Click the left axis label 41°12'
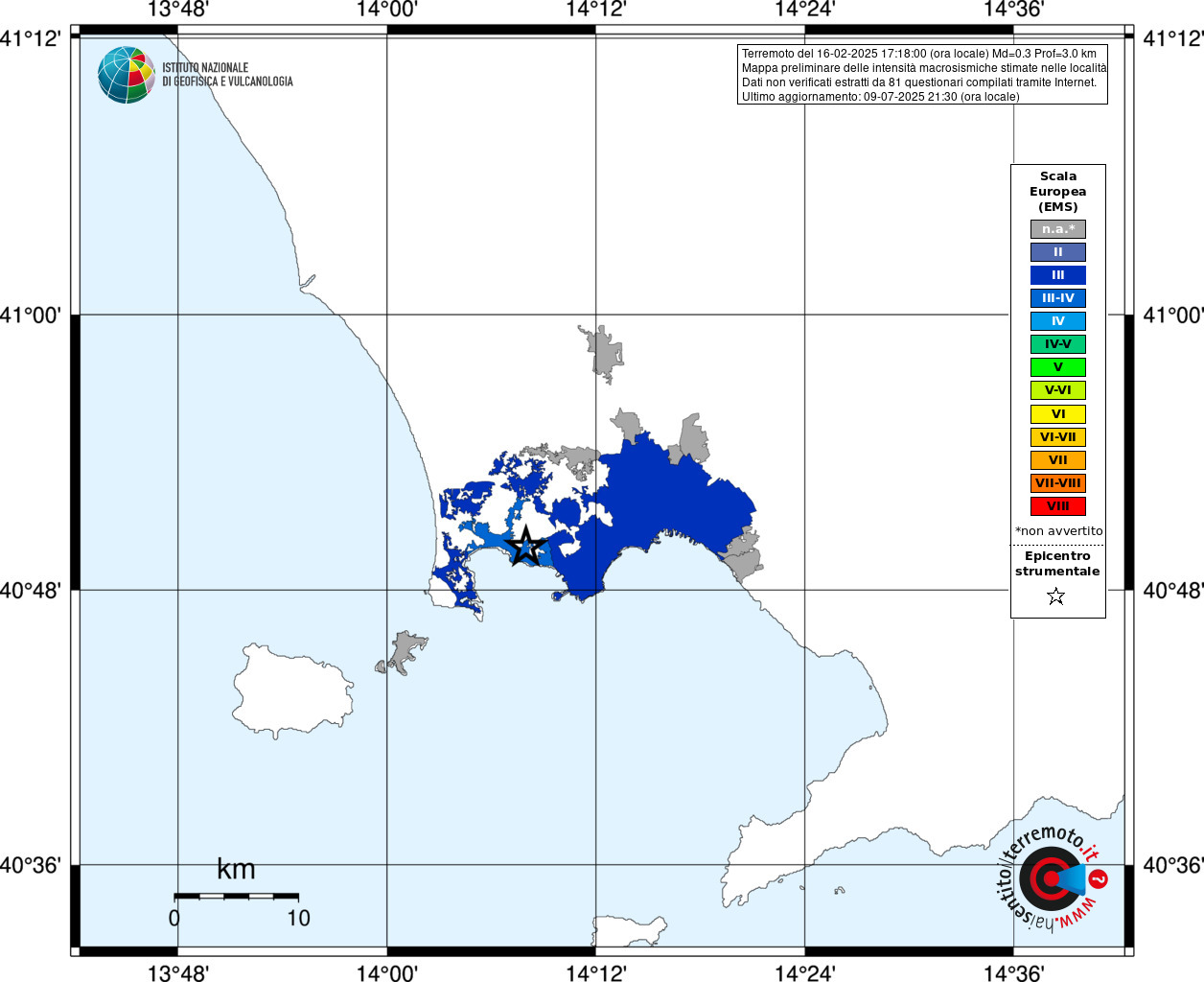The height and width of the screenshot is (982, 1204). (31, 38)
